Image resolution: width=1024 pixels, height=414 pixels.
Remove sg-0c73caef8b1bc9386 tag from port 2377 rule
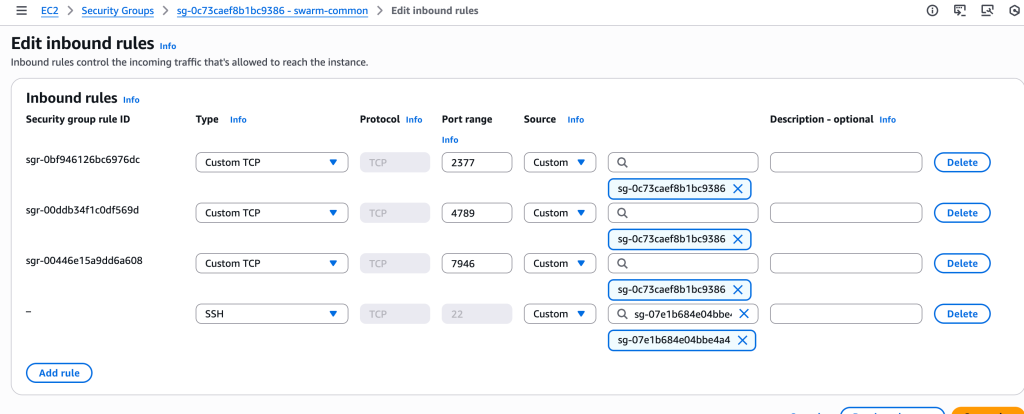[738, 189]
